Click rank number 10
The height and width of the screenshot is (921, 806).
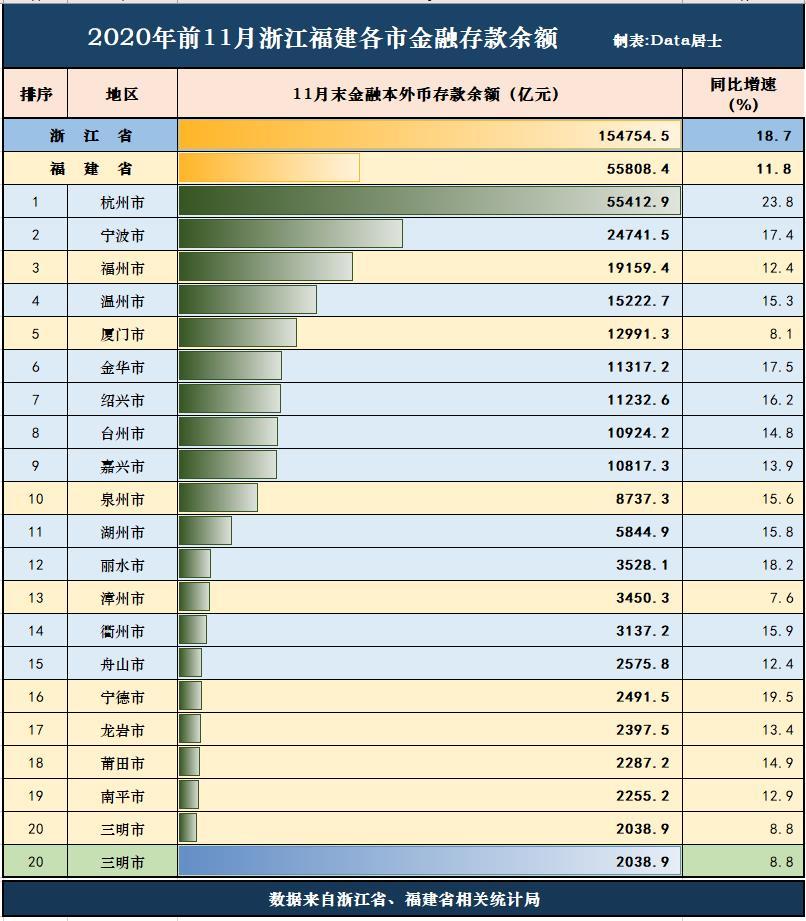click(35, 499)
